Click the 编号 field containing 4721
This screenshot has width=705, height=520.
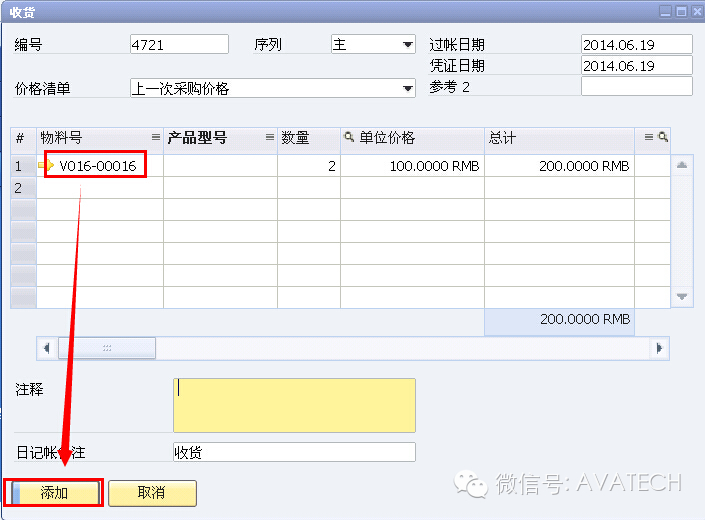[179, 44]
